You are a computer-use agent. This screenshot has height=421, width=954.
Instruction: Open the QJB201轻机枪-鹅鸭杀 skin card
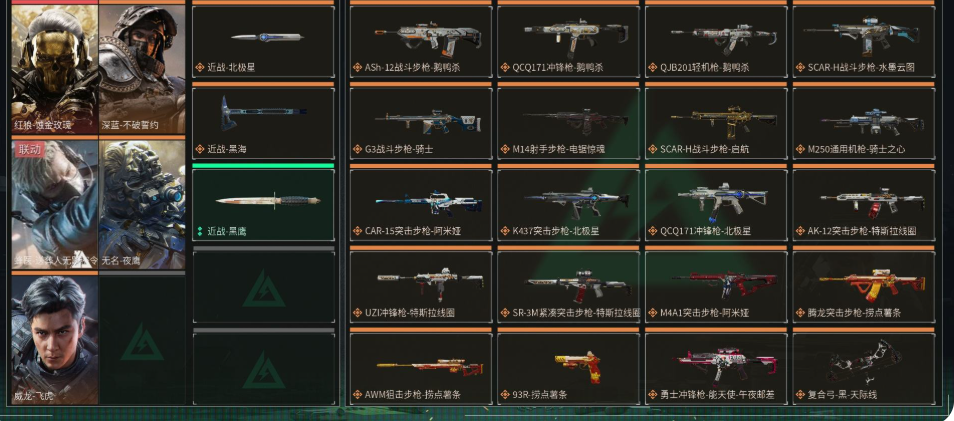click(x=716, y=41)
